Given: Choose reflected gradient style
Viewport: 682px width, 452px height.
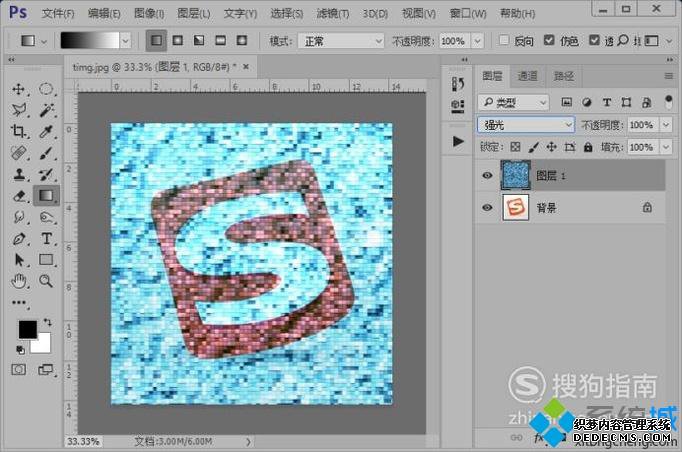Looking at the screenshot, I should click(x=221, y=41).
